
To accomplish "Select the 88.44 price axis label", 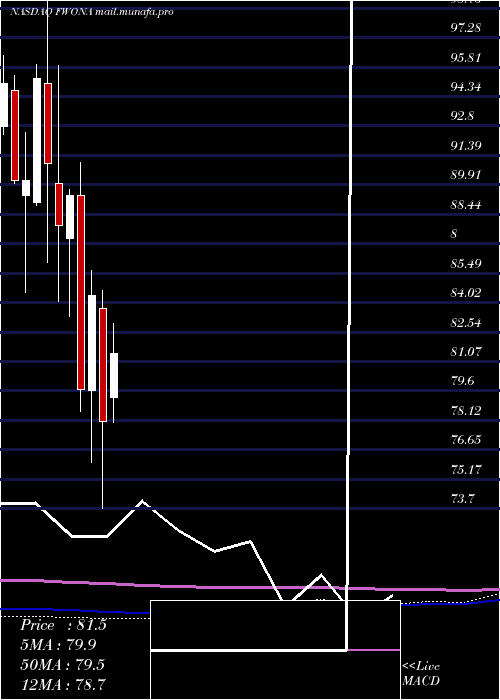I will 466,205.
